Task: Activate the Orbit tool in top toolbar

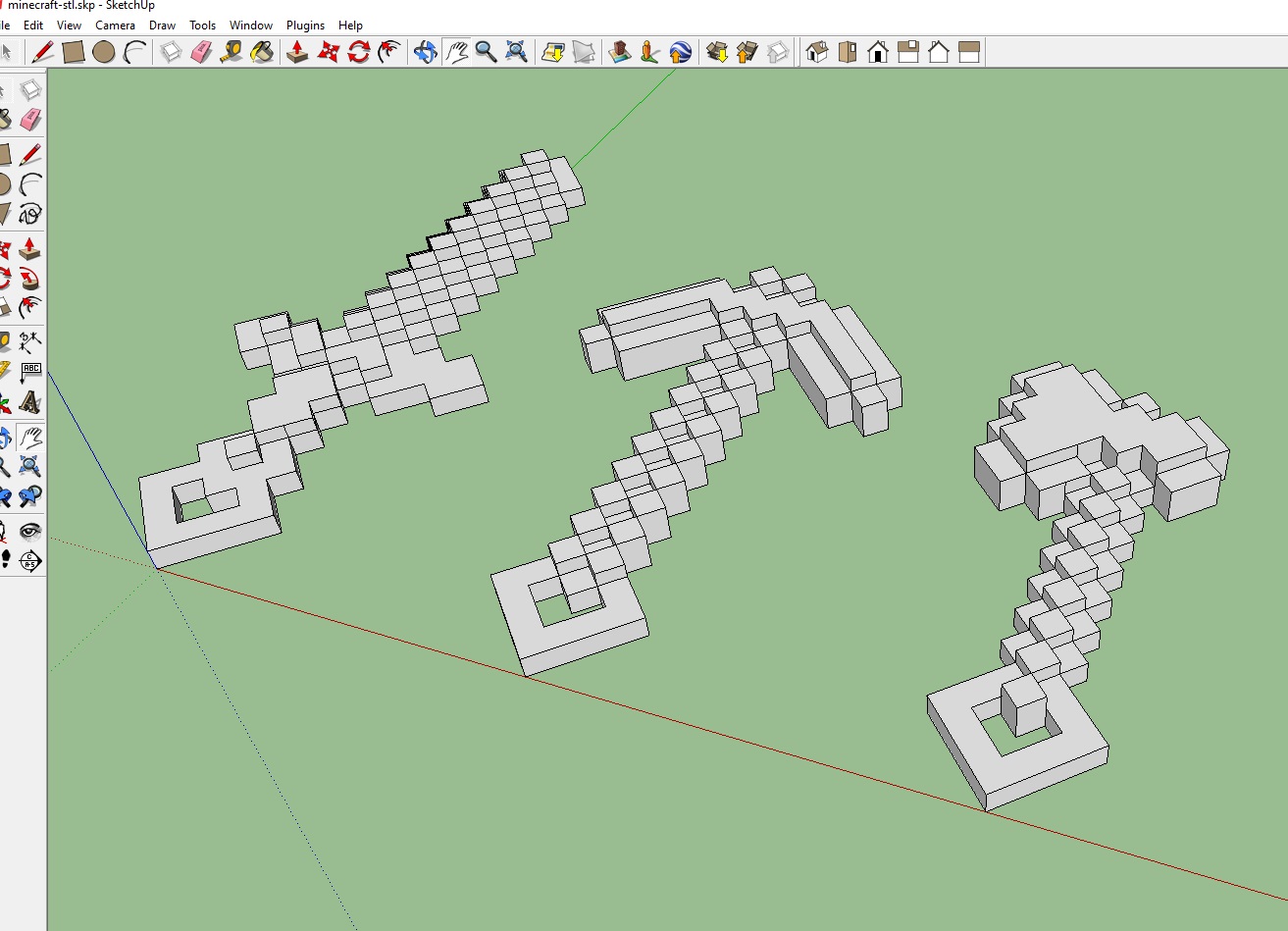Action: click(x=426, y=52)
